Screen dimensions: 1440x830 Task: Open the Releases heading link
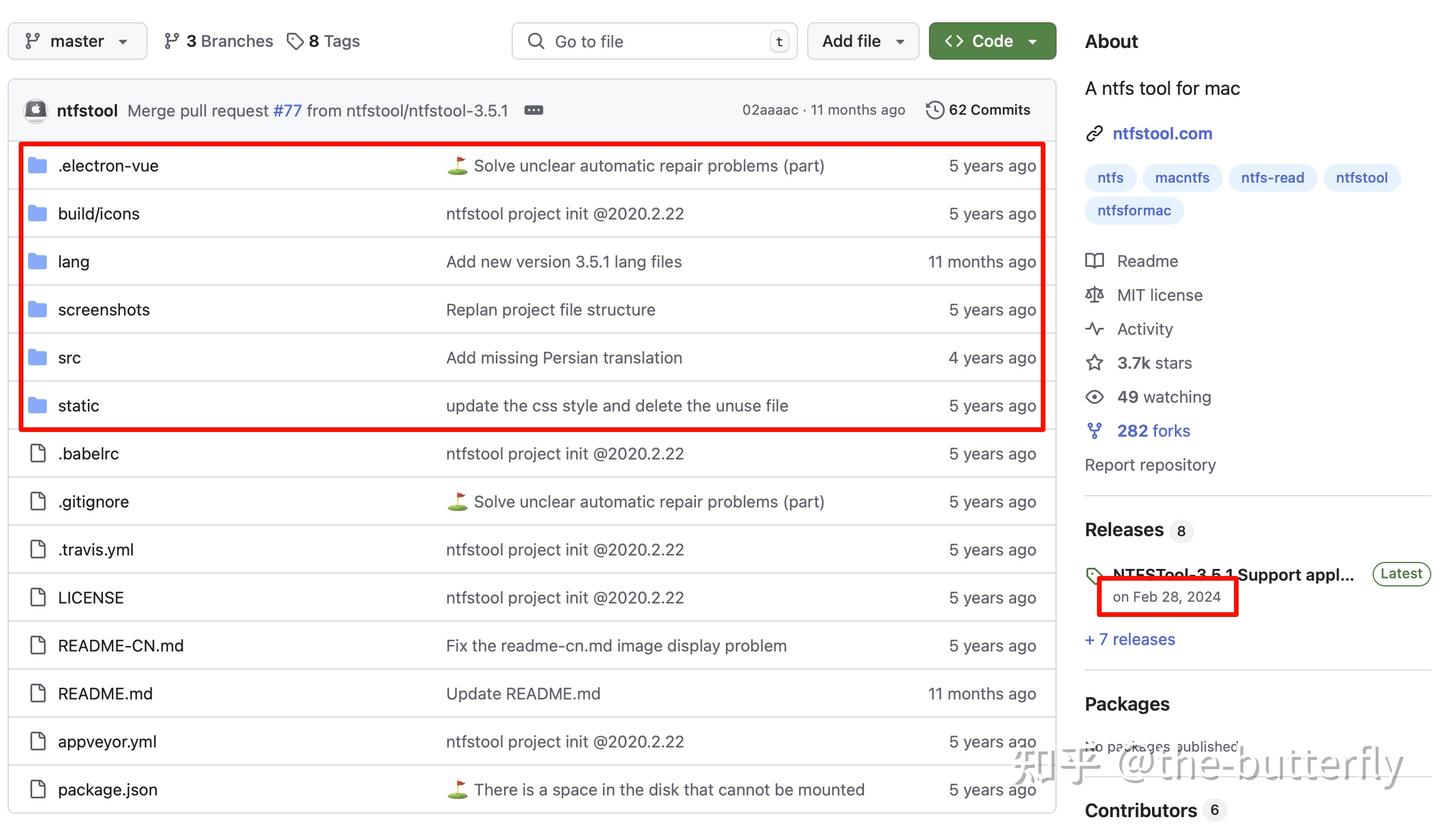click(x=1124, y=530)
